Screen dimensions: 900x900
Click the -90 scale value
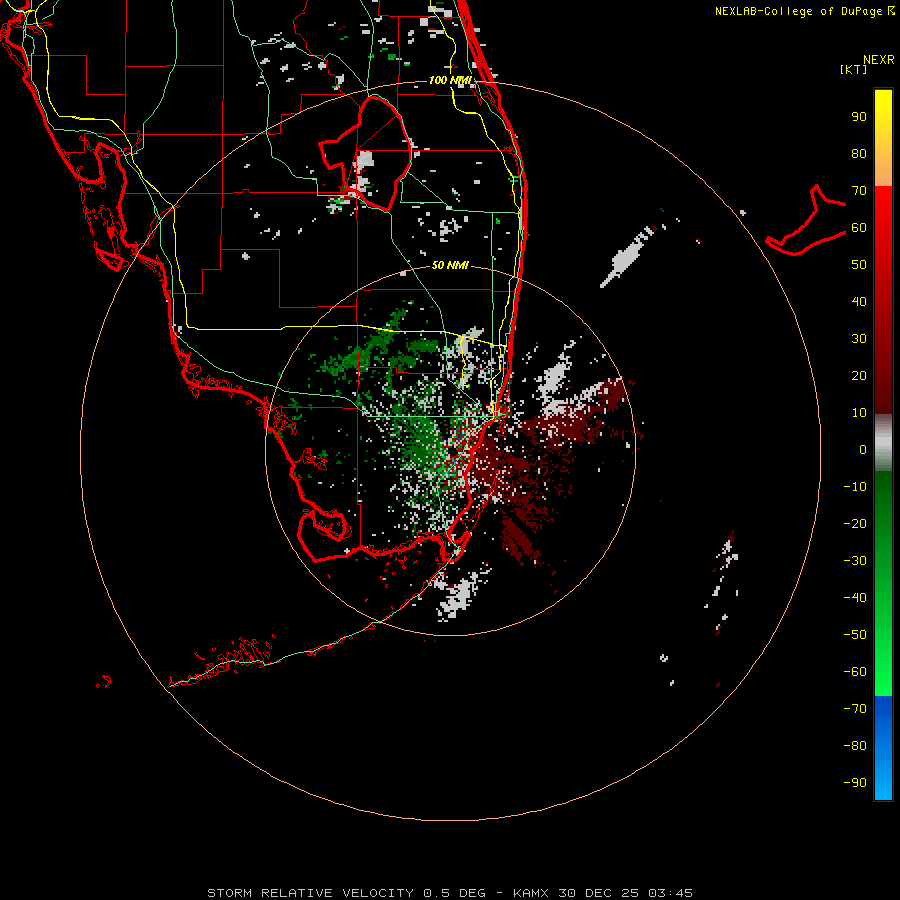(x=855, y=783)
